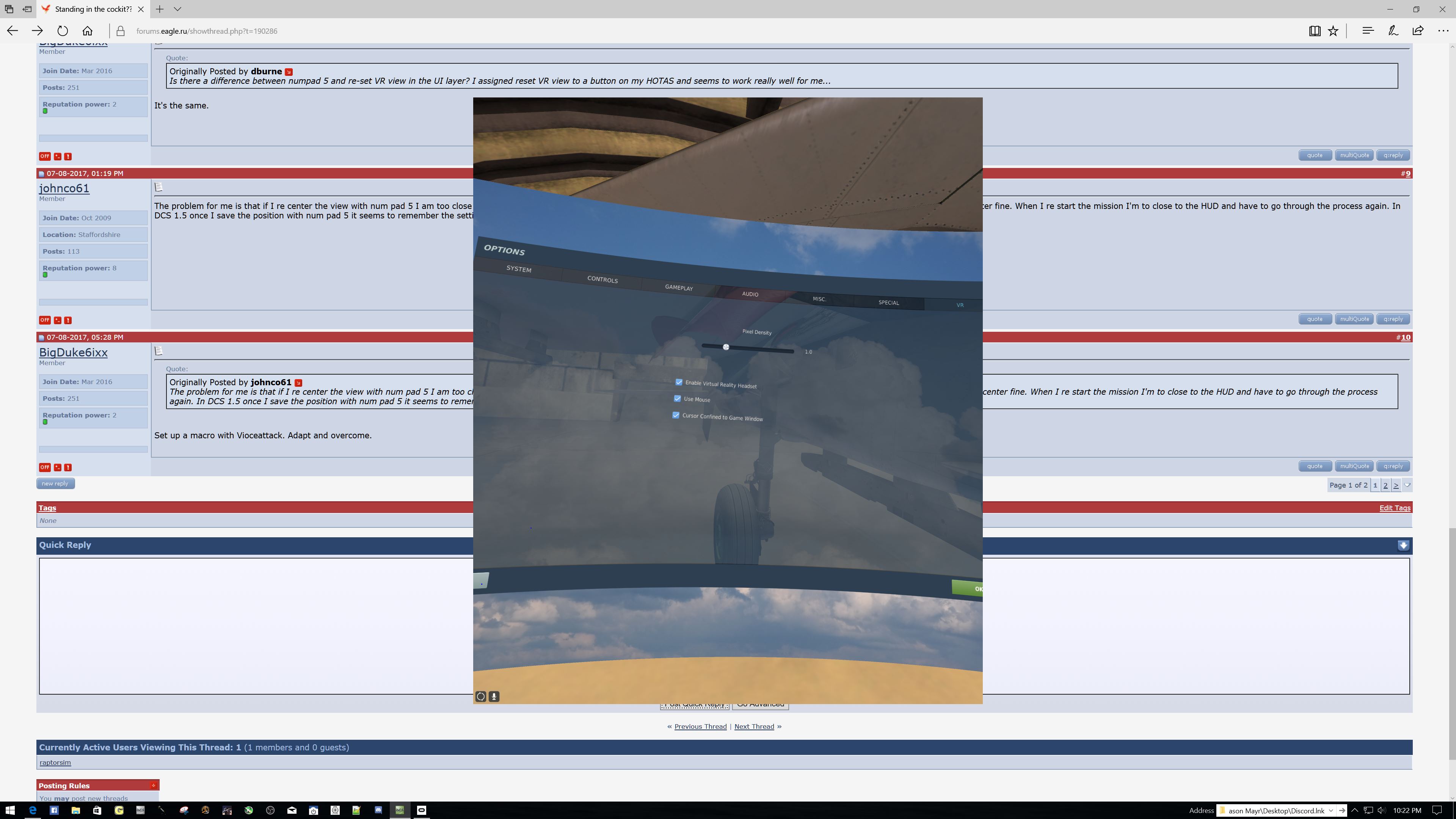The image size is (1456, 819).
Task: Collapse the Quick Reply section arrow
Action: click(x=1403, y=546)
